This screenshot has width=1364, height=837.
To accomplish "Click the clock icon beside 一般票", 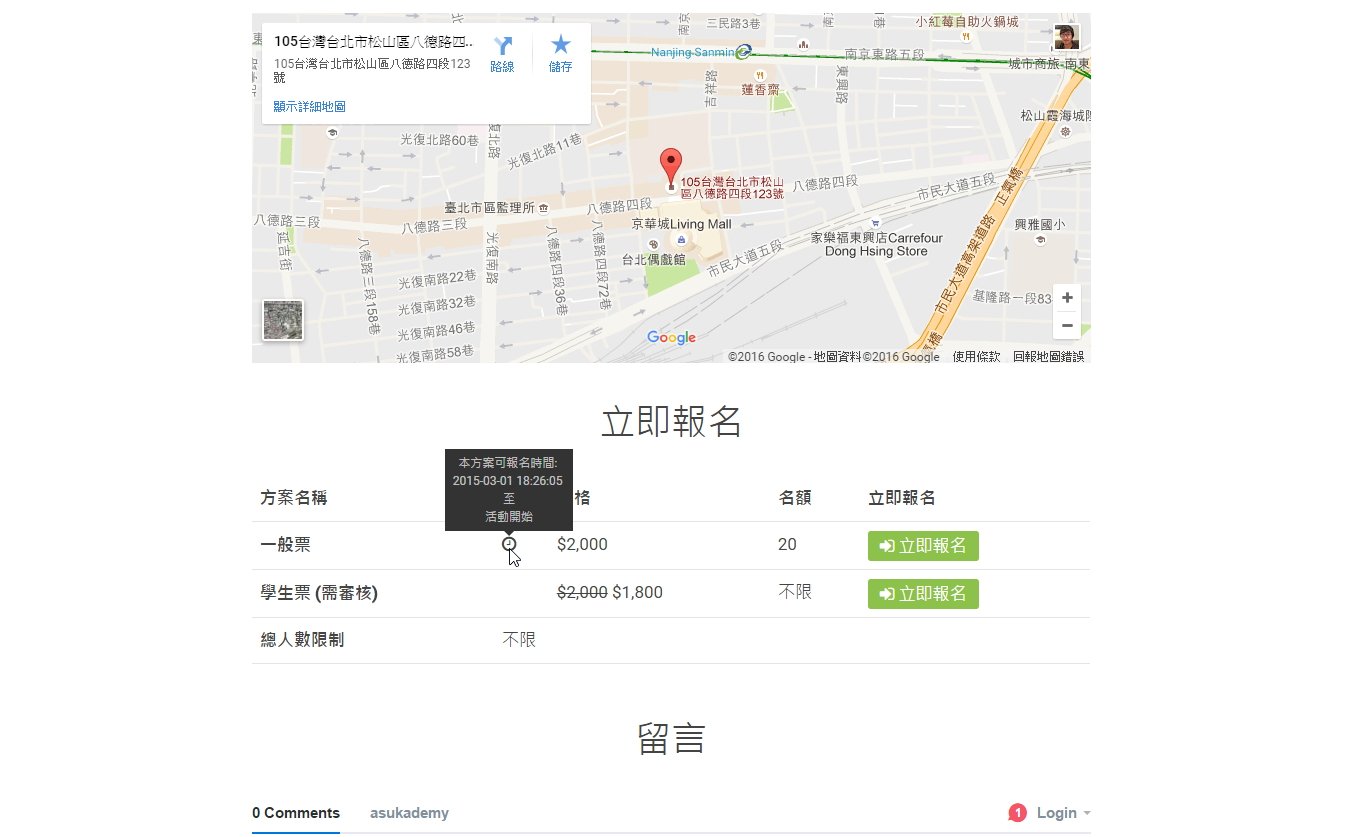I will [x=510, y=544].
